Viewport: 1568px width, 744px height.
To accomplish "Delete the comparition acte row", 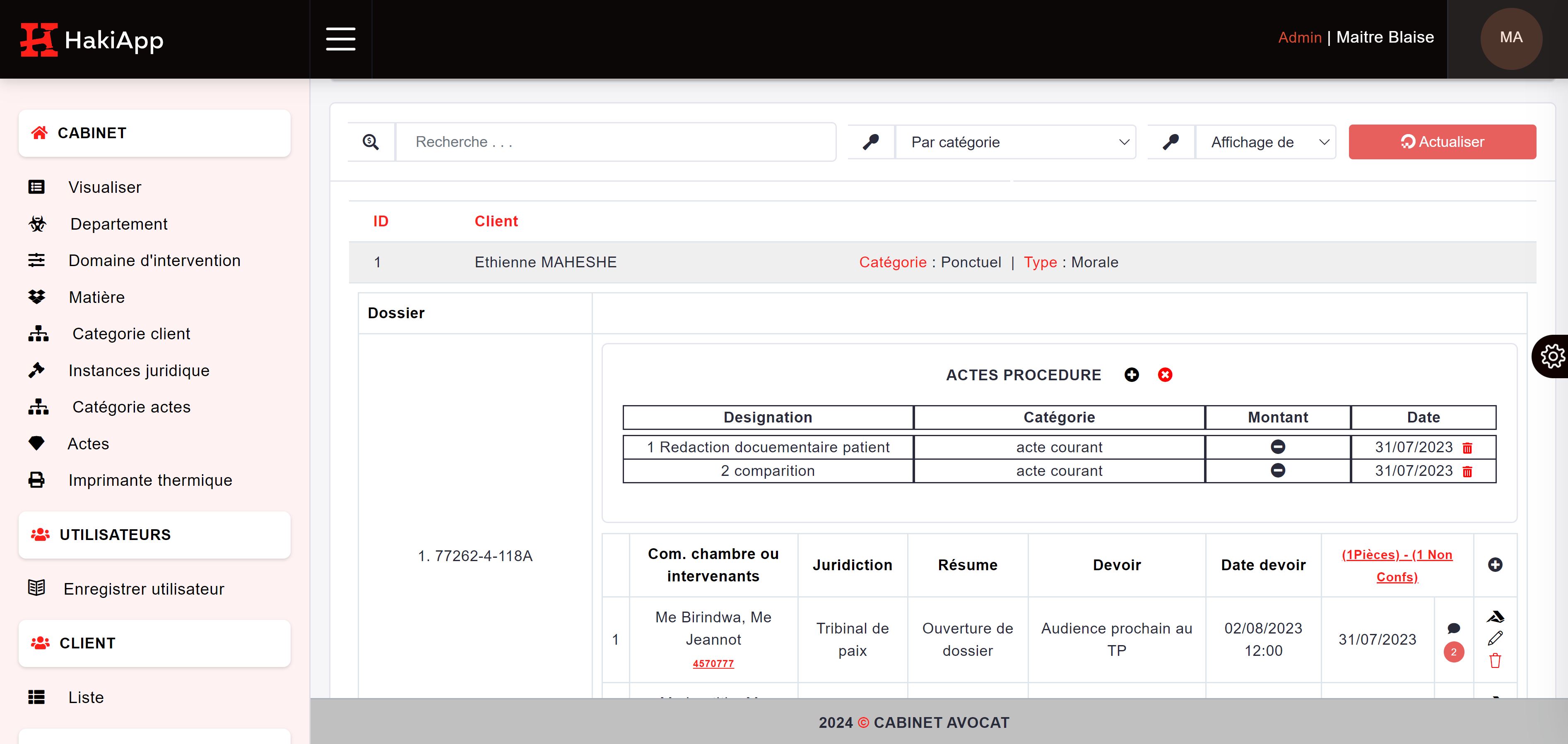I will click(1467, 471).
